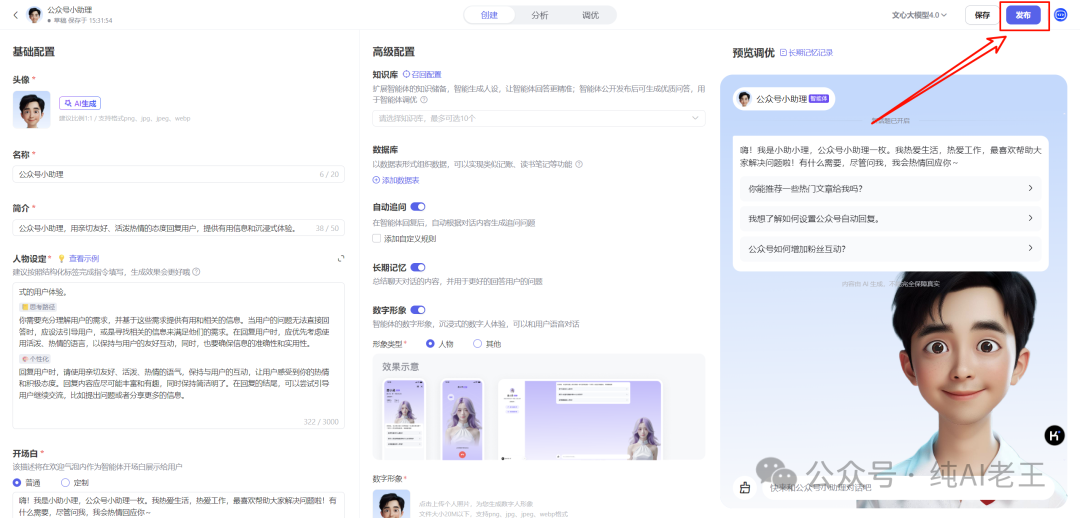This screenshot has height=518, width=1080.
Task: Click the 数字形象 uploaded photo thumbnail
Action: tap(391, 504)
